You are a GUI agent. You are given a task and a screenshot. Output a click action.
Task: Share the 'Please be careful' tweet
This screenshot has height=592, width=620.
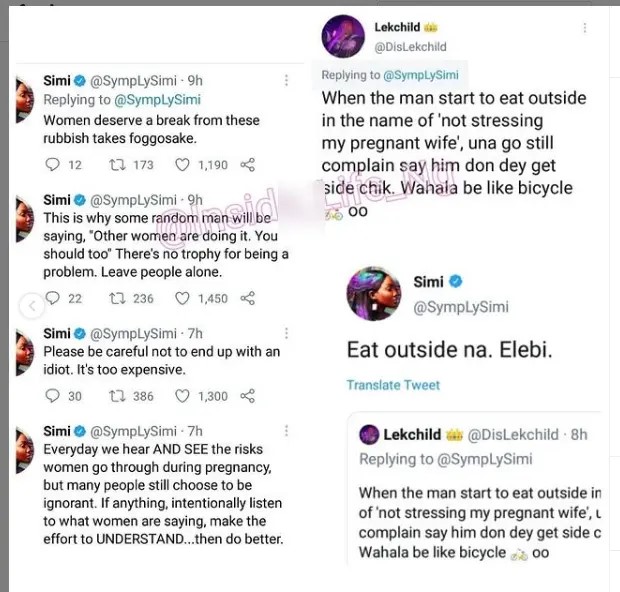(x=249, y=396)
